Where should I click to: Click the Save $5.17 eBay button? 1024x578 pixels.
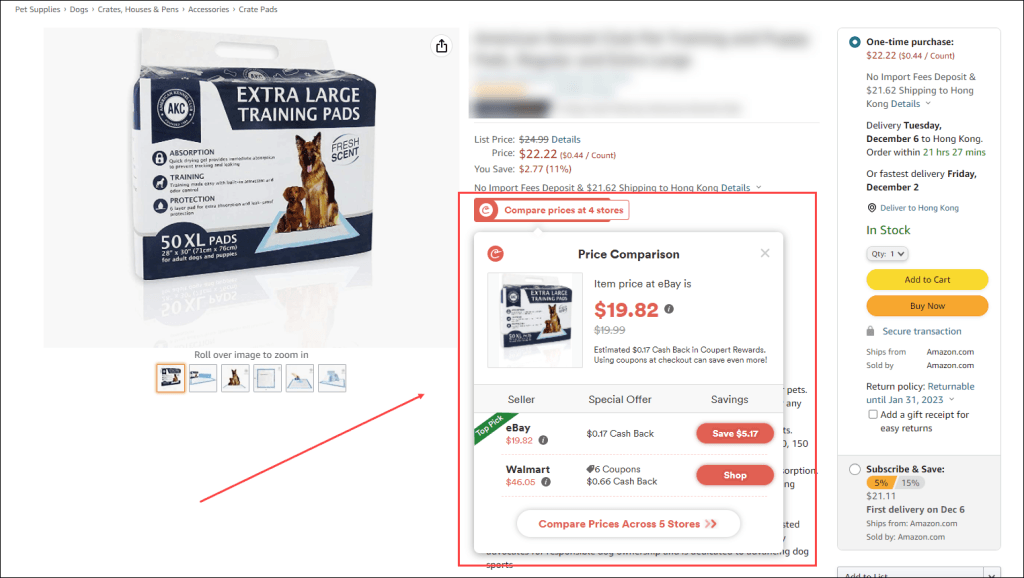click(x=735, y=434)
